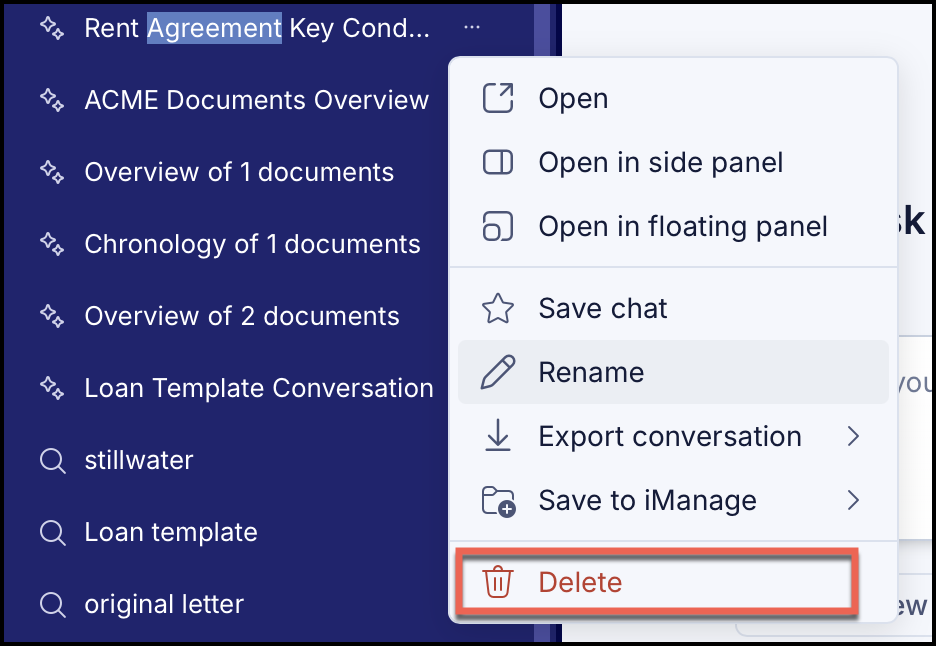
Task: Click the sidebar vertical scrollbar
Action: pos(542,323)
